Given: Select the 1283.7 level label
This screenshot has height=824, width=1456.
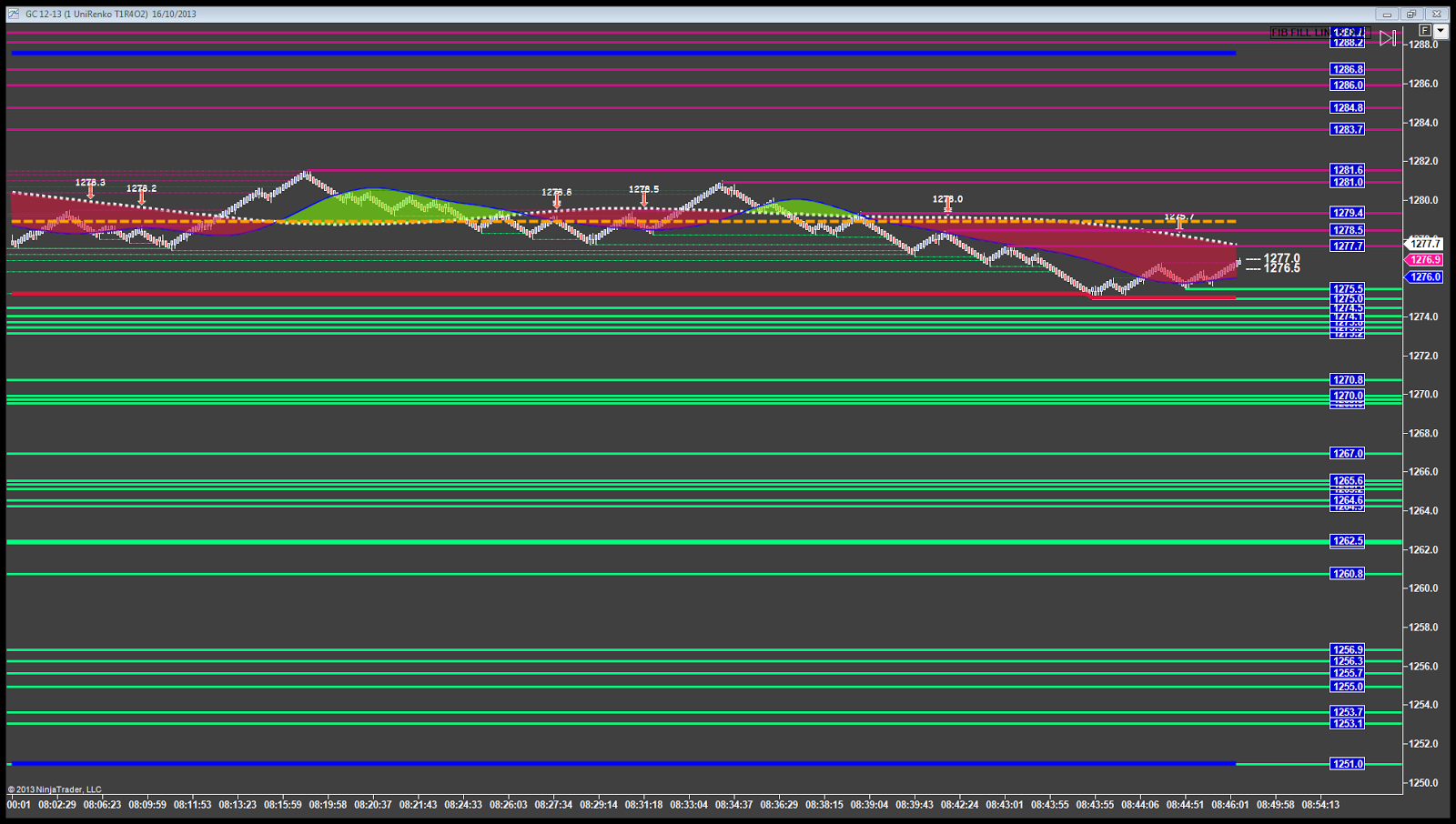Looking at the screenshot, I should (1348, 129).
